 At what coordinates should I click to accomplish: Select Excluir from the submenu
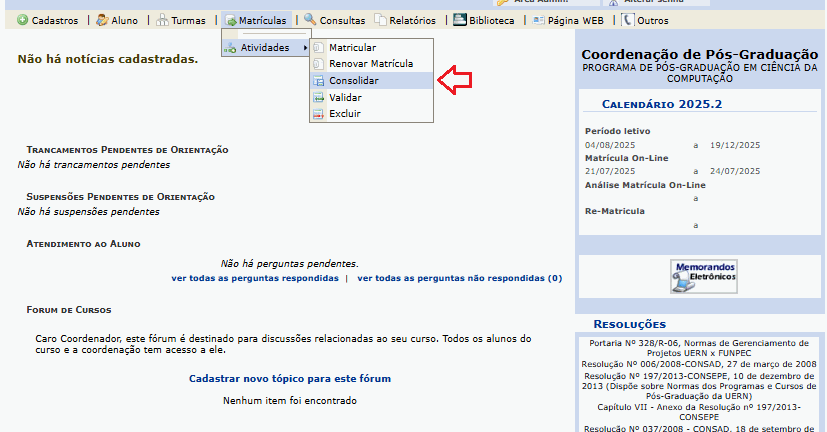[344, 114]
